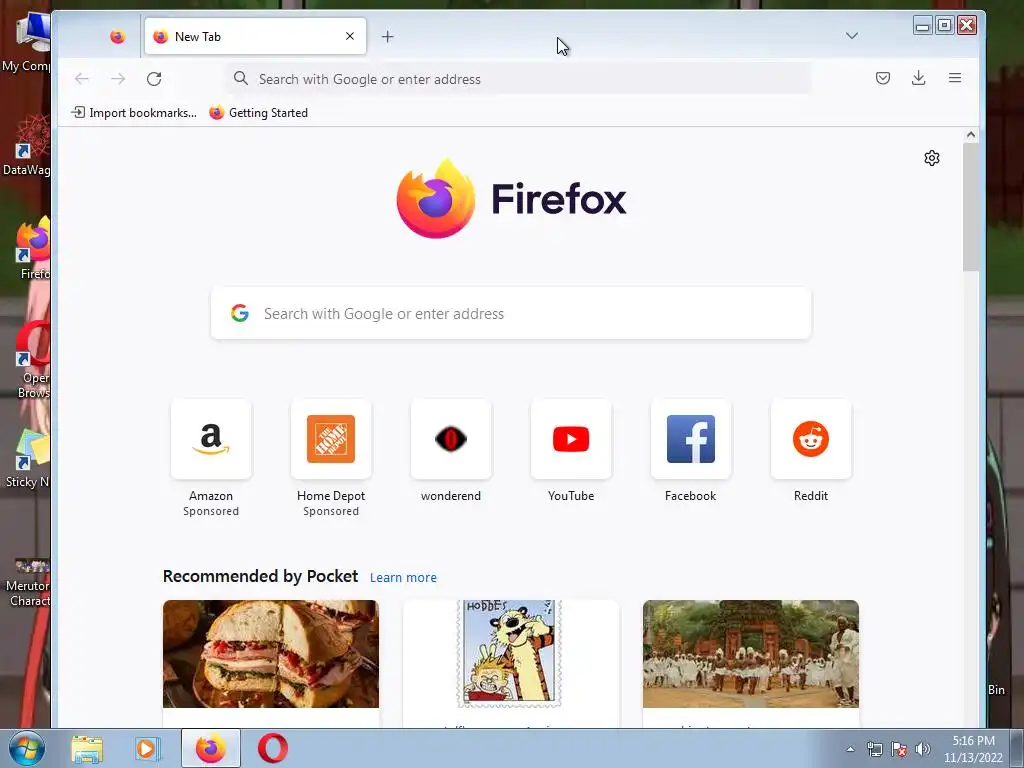This screenshot has height=768, width=1024.
Task: Click the network icon in system tray
Action: (874, 749)
